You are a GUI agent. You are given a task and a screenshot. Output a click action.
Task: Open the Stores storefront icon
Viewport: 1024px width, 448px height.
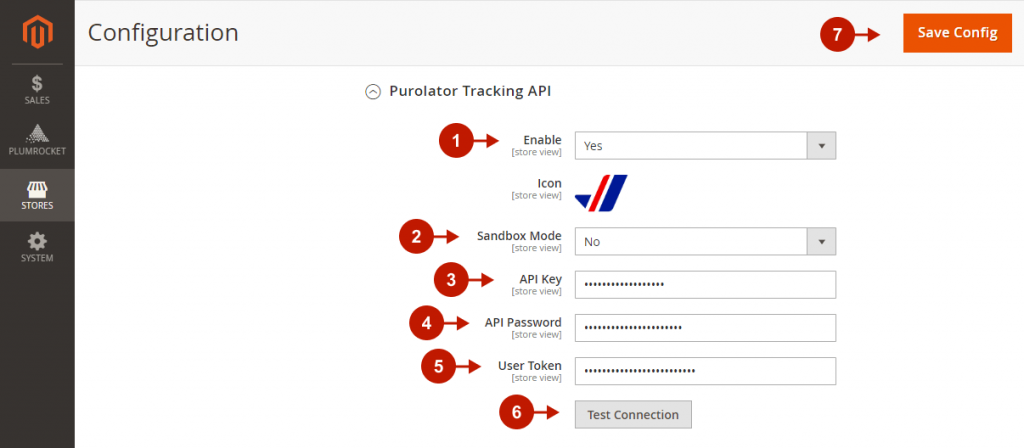tap(37, 189)
